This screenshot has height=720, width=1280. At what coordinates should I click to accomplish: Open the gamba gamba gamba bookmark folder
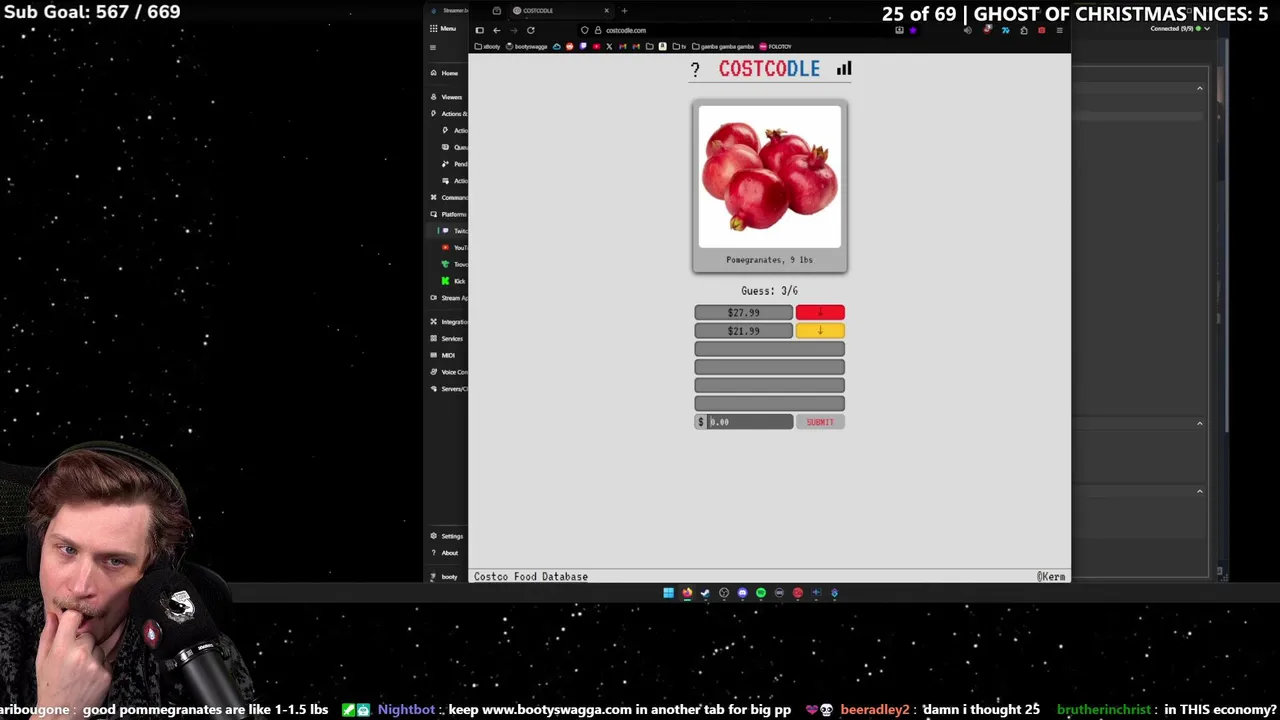723,46
